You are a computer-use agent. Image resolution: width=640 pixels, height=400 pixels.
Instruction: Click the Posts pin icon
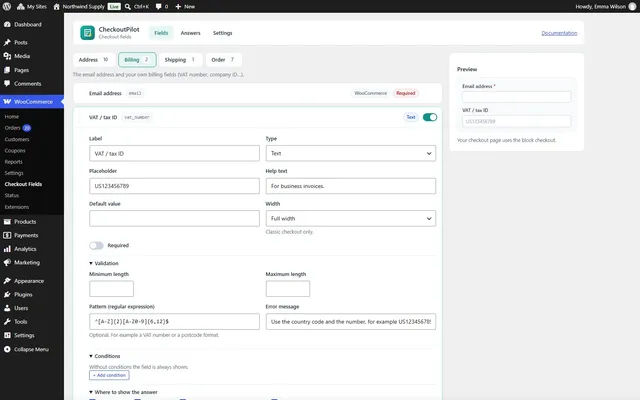click(x=7, y=42)
